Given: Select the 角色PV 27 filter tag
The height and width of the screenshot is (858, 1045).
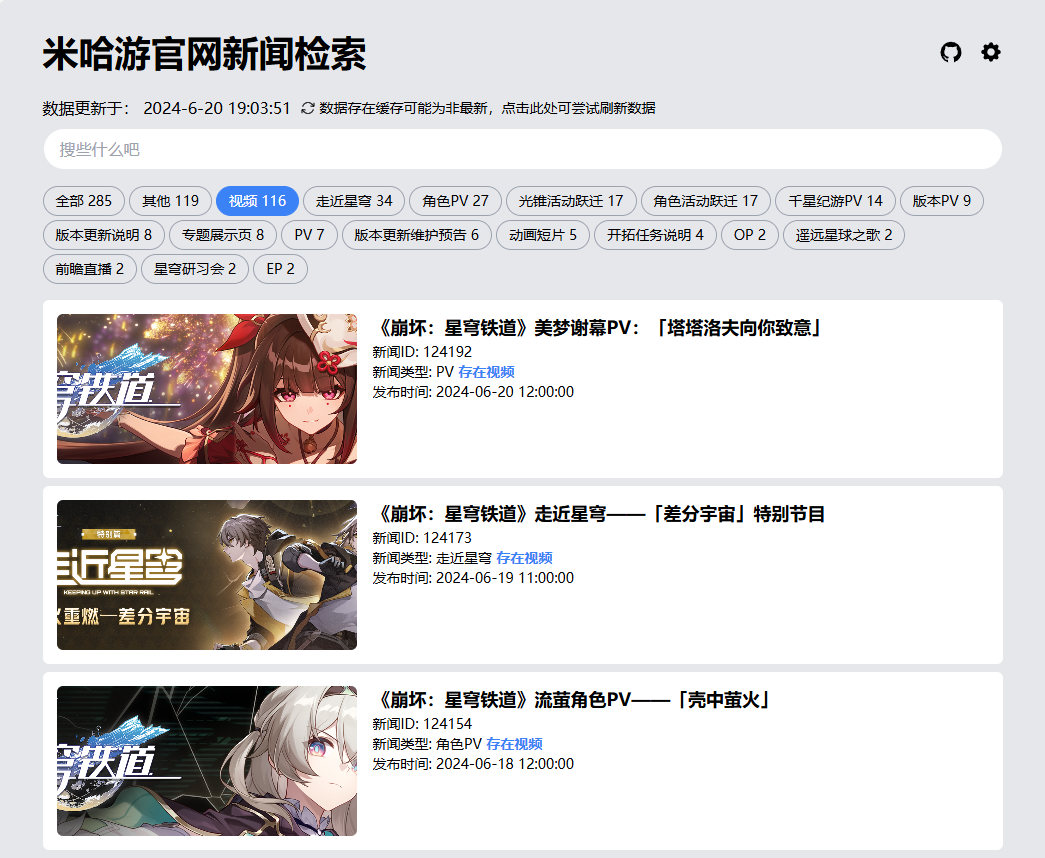Looking at the screenshot, I should click(x=455, y=201).
